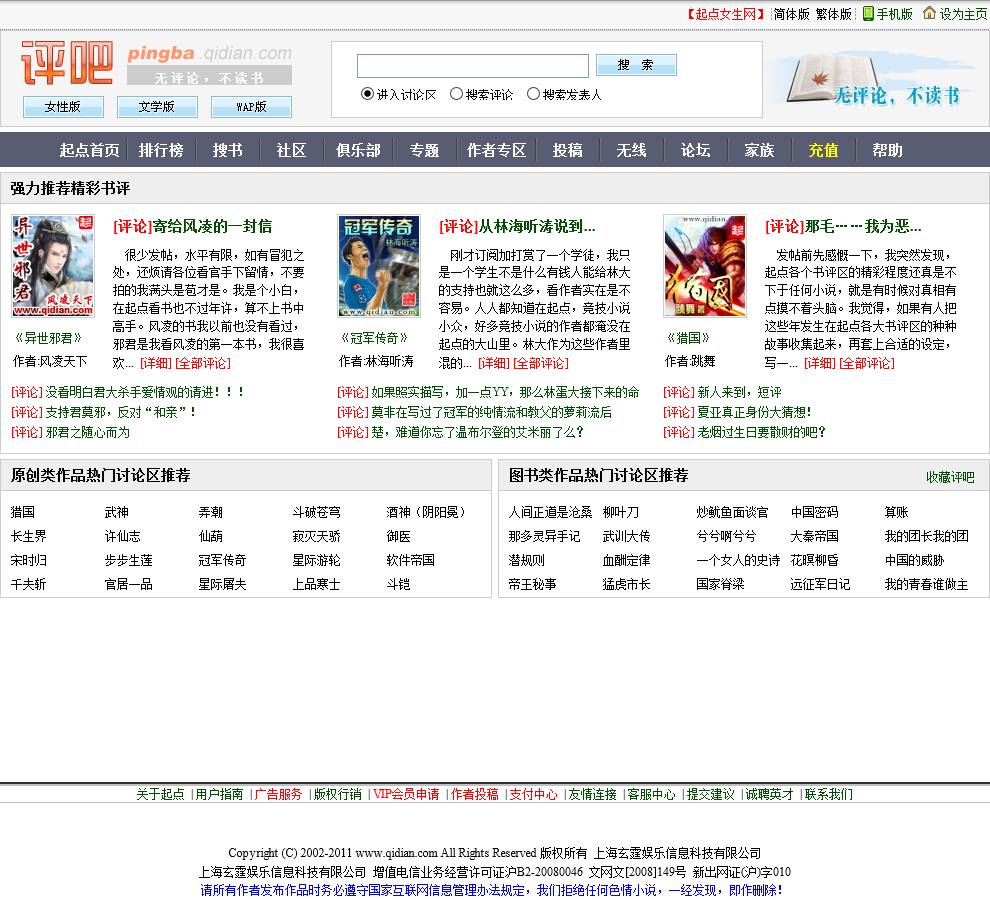Go to 起点首页 in navigation bar
This screenshot has width=990, height=900.
pyautogui.click(x=90, y=150)
